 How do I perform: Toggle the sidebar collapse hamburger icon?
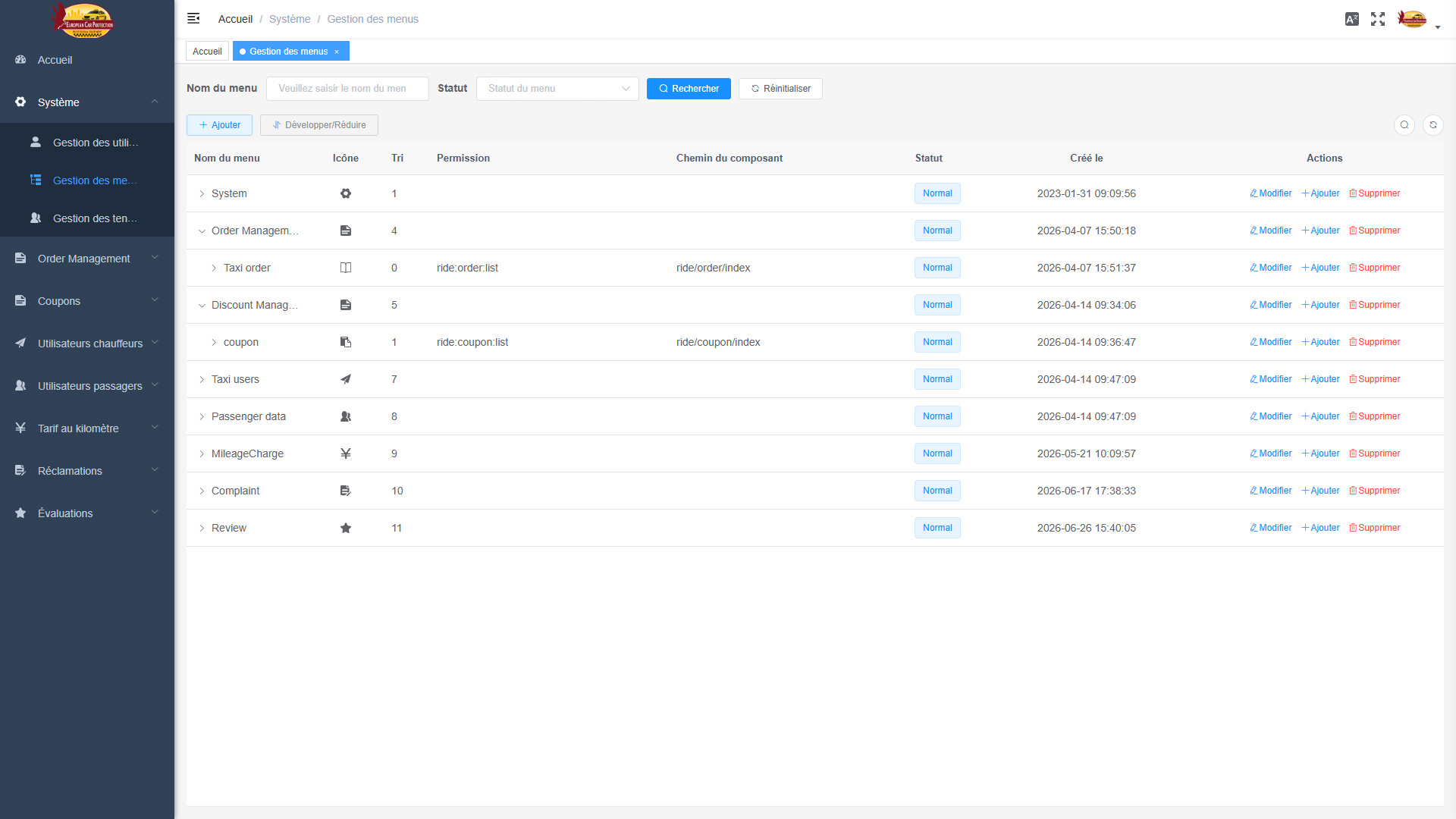pyautogui.click(x=193, y=18)
